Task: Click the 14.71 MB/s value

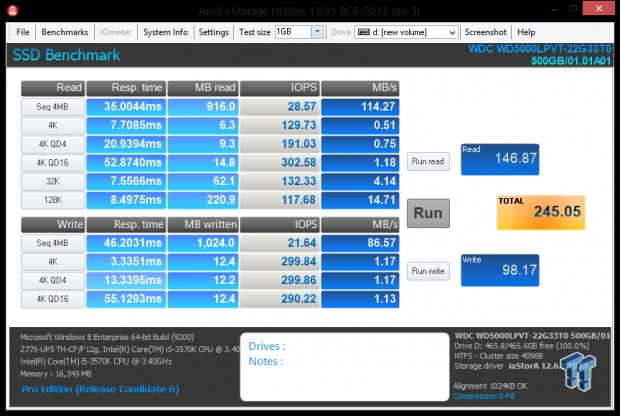Action: click(360, 200)
